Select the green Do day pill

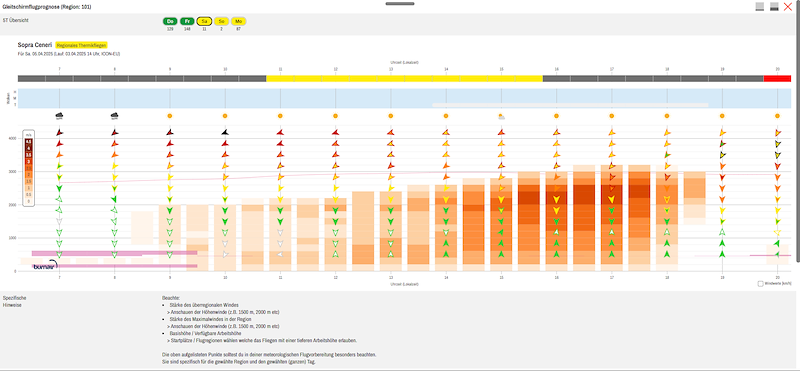tap(170, 21)
